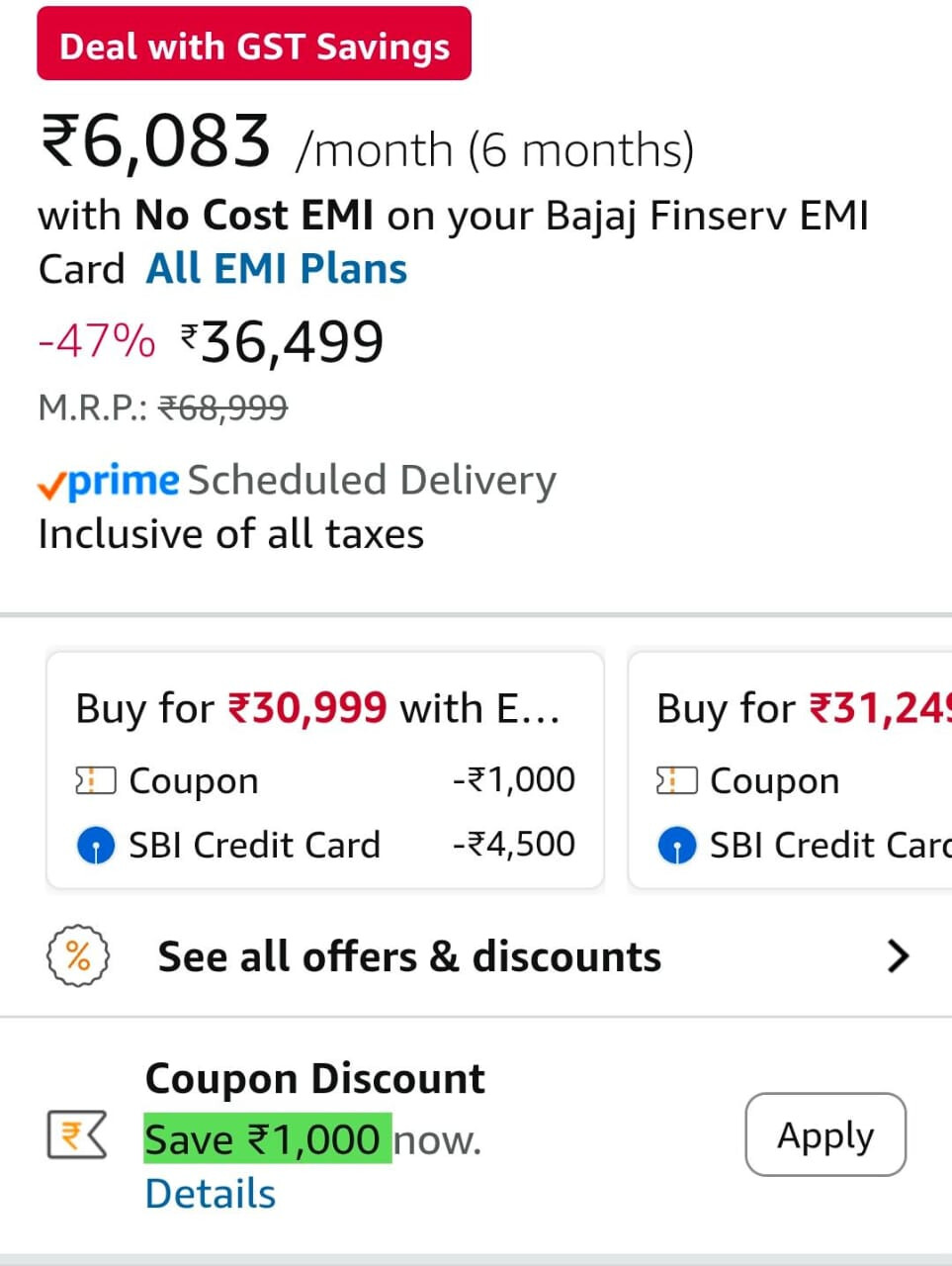Open coupon Details link

point(210,1194)
